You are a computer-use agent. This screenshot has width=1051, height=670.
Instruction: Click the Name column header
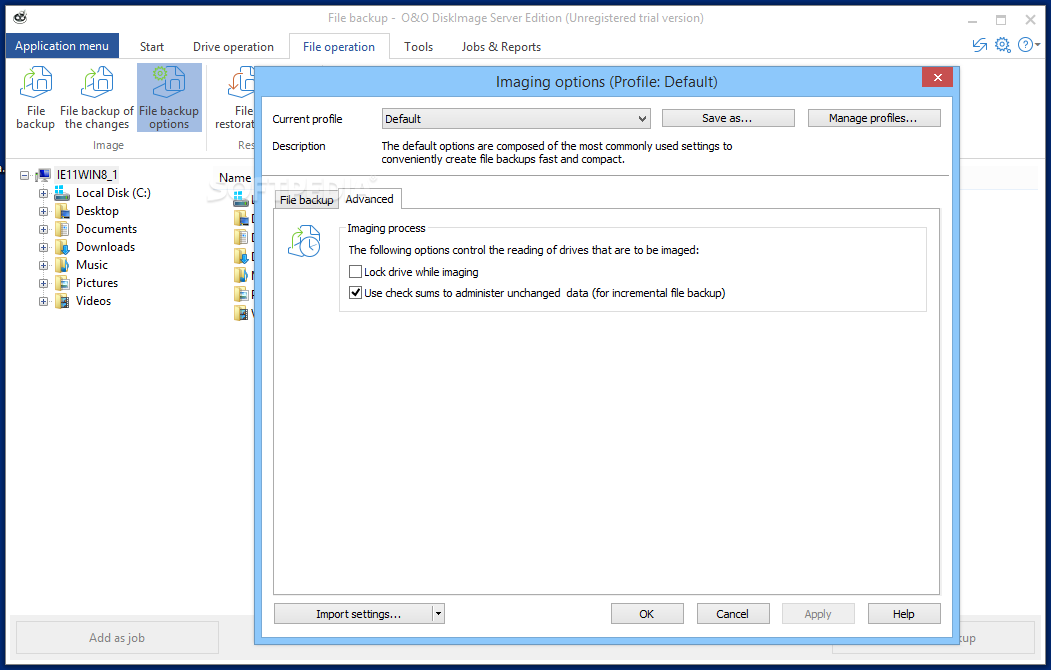click(235, 178)
